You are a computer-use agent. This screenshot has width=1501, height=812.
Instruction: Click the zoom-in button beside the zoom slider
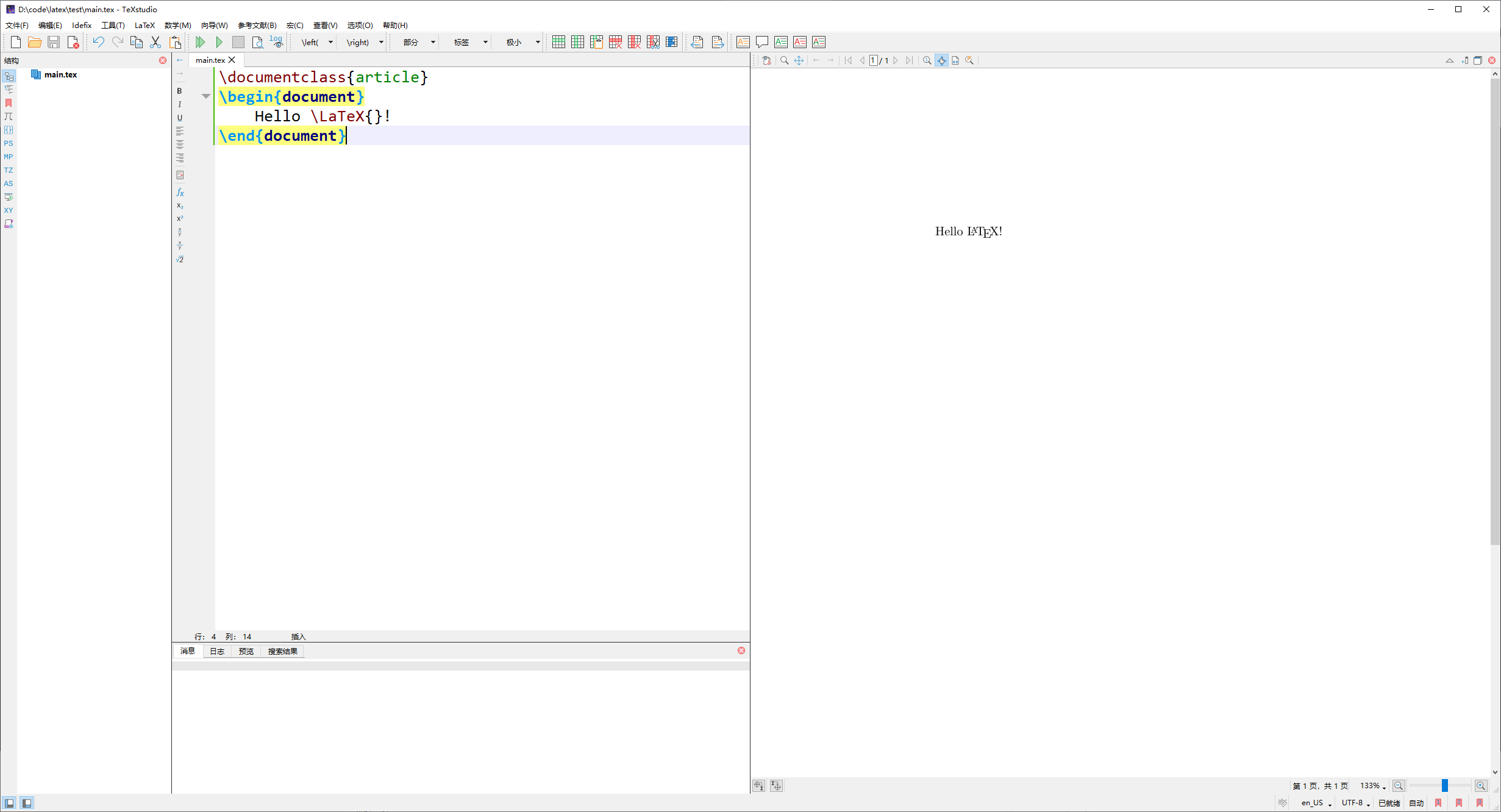(1481, 786)
